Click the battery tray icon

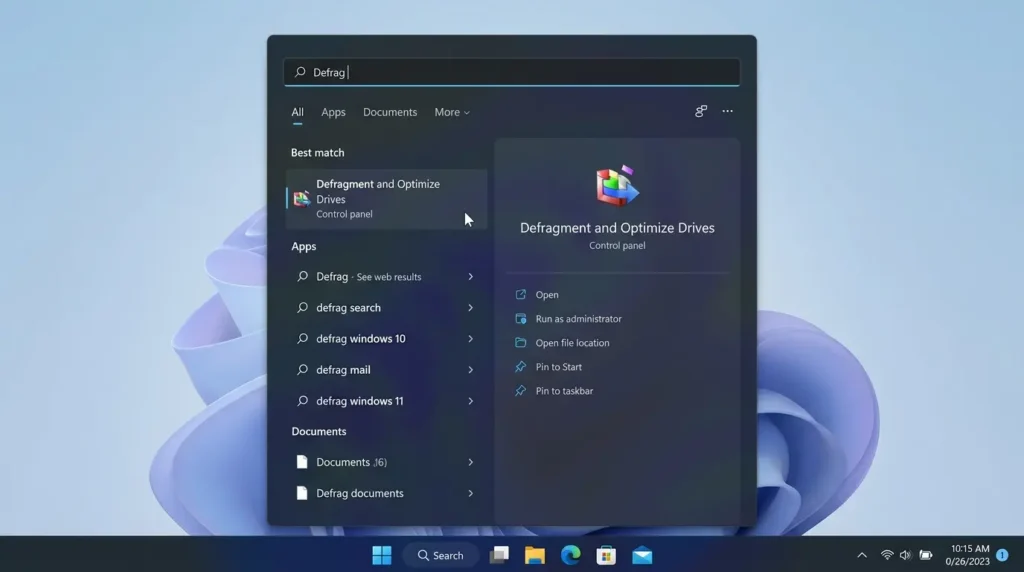tap(926, 555)
